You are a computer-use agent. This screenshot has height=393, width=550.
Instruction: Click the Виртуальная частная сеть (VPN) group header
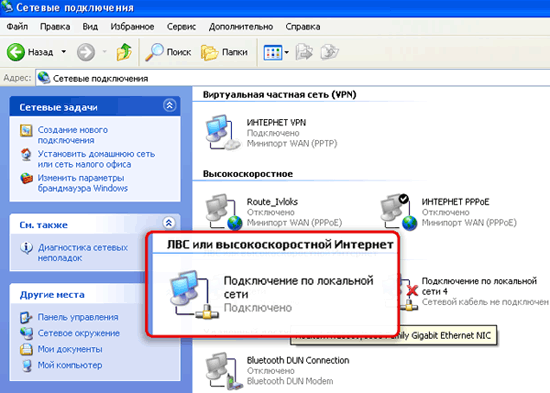[279, 95]
